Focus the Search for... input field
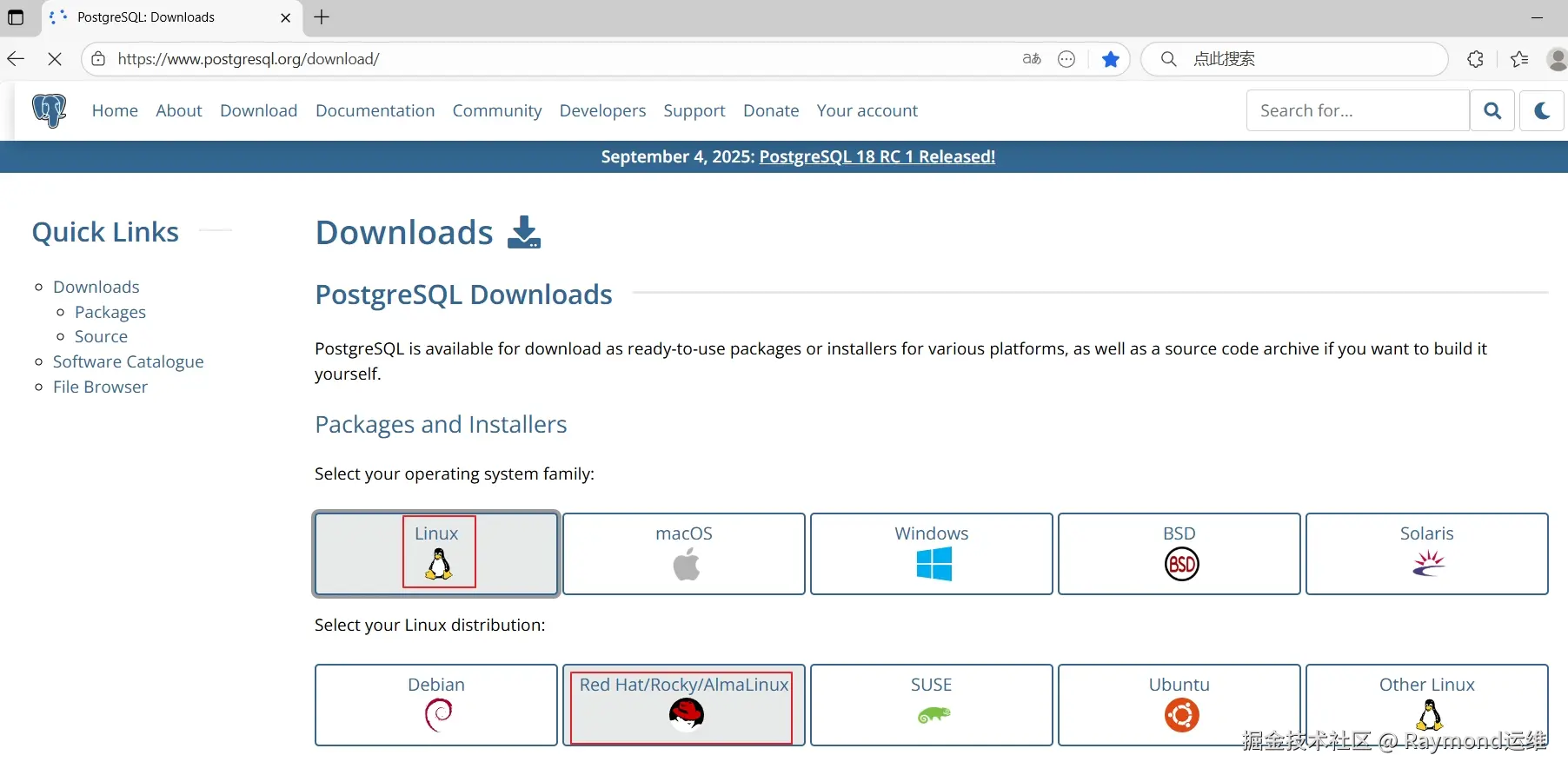Image resolution: width=1568 pixels, height=775 pixels. (x=1358, y=110)
